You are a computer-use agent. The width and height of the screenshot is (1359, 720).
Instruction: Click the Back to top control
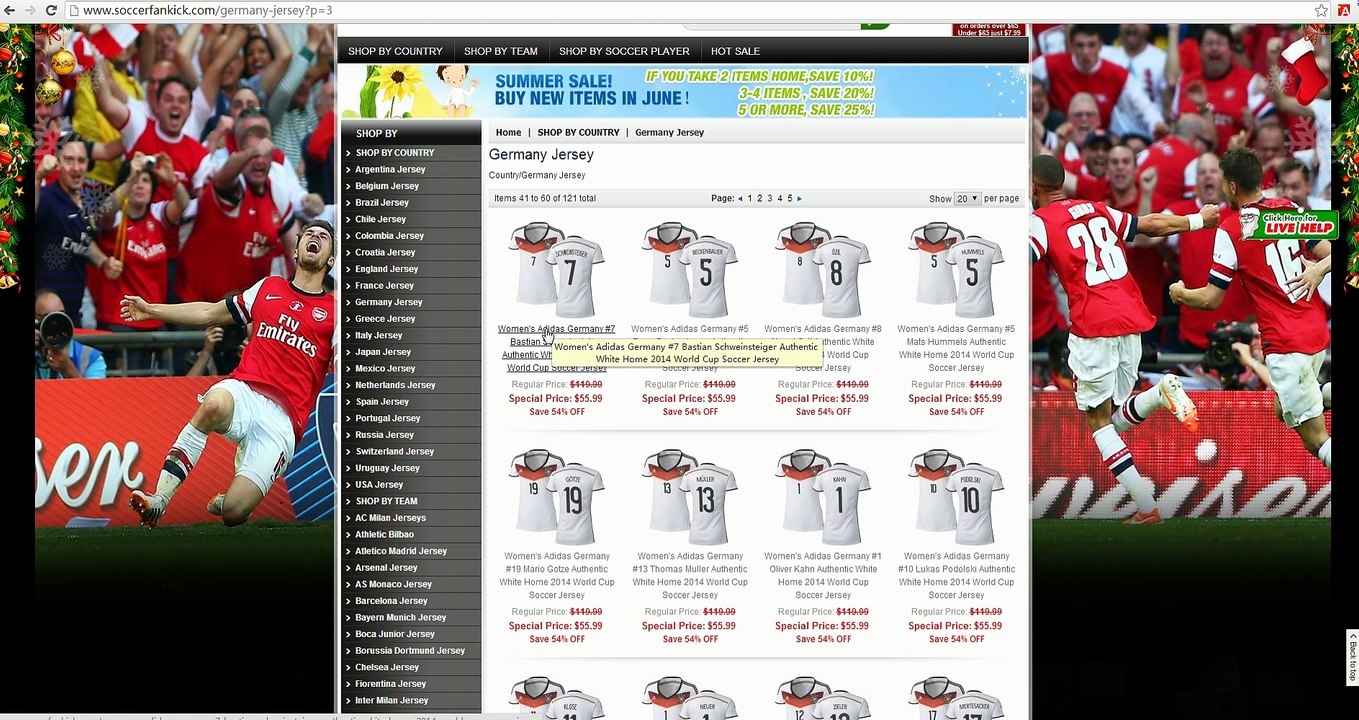(1352, 655)
